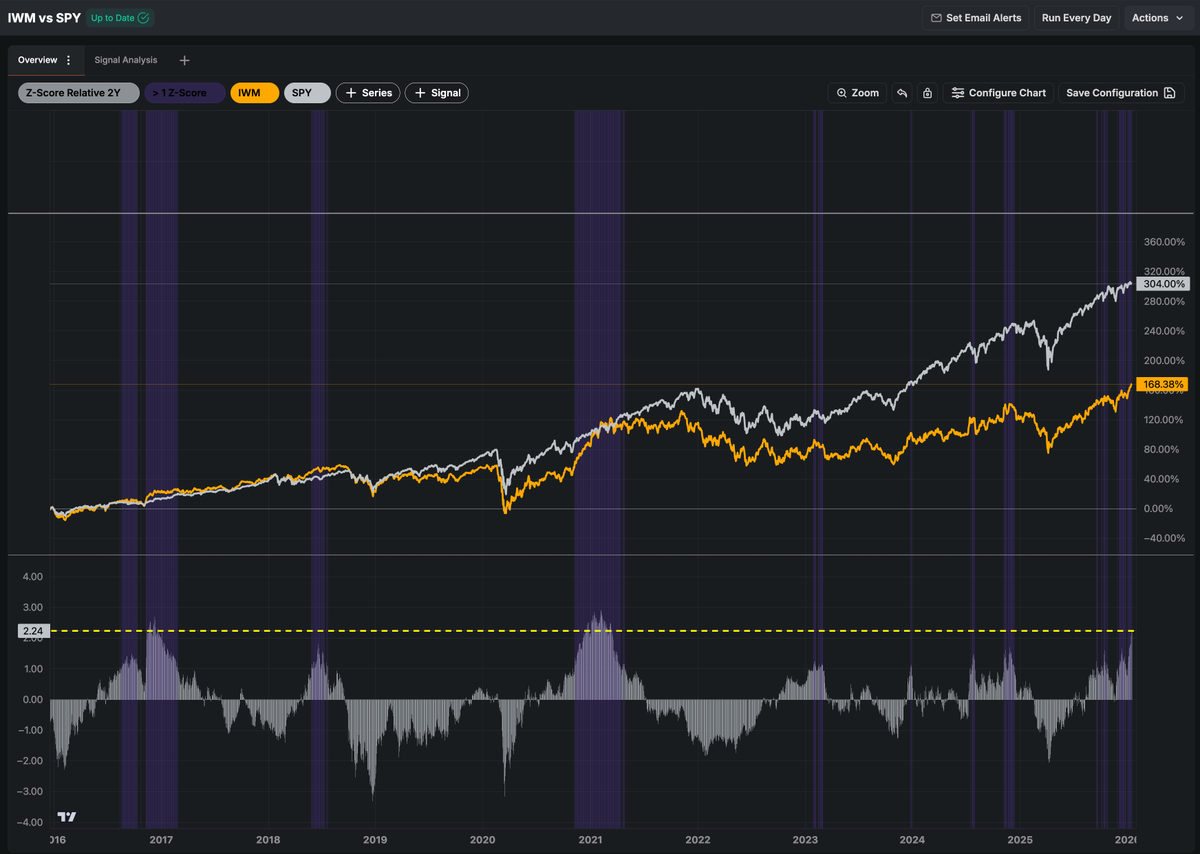Toggle the chart lock icon

(927, 92)
